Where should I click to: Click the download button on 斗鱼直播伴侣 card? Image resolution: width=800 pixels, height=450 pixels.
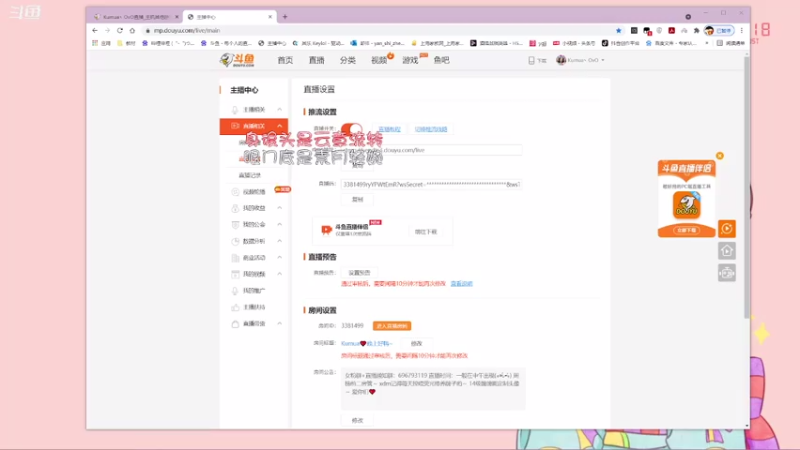pyautogui.click(x=426, y=232)
